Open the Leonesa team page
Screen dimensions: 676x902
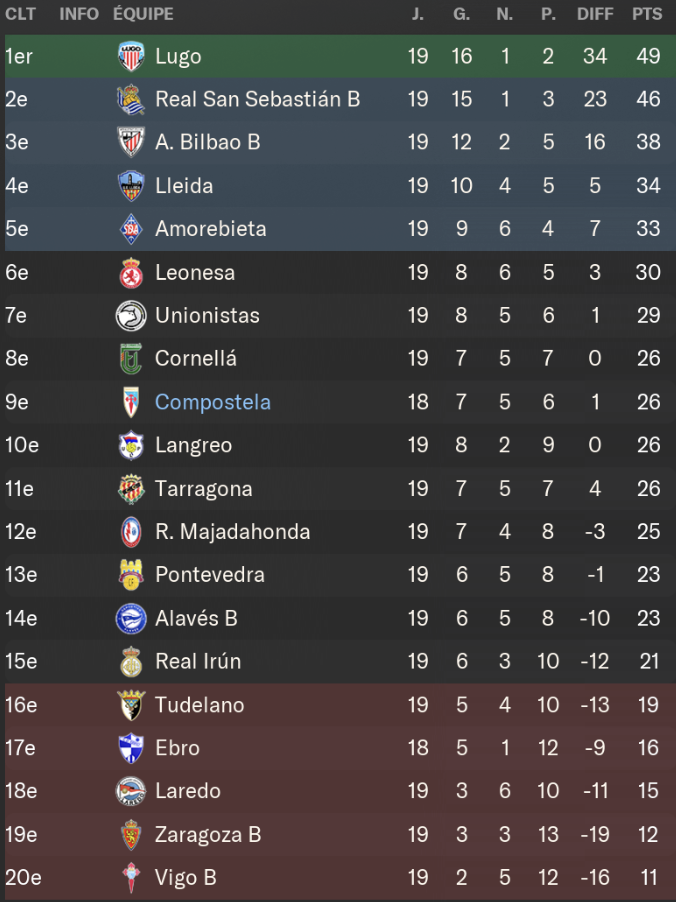195,272
